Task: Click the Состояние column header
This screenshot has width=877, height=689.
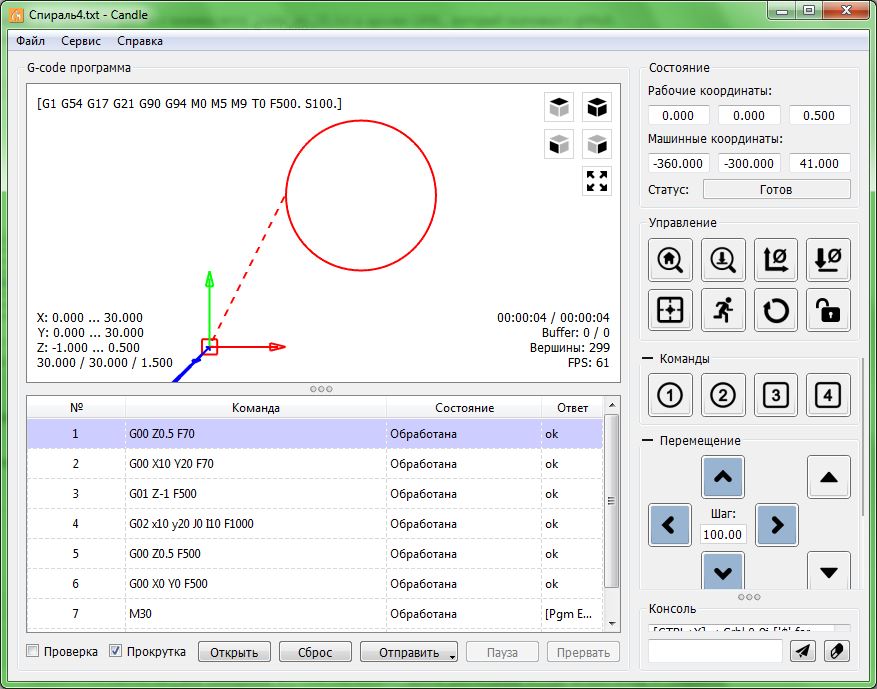Action: 464,408
